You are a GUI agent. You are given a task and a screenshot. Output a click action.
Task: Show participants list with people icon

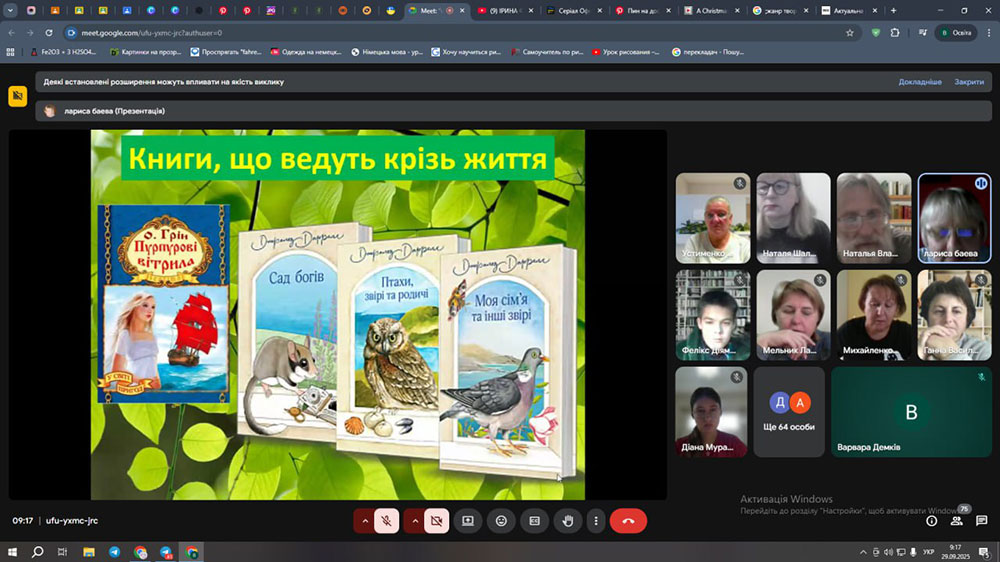tap(957, 521)
